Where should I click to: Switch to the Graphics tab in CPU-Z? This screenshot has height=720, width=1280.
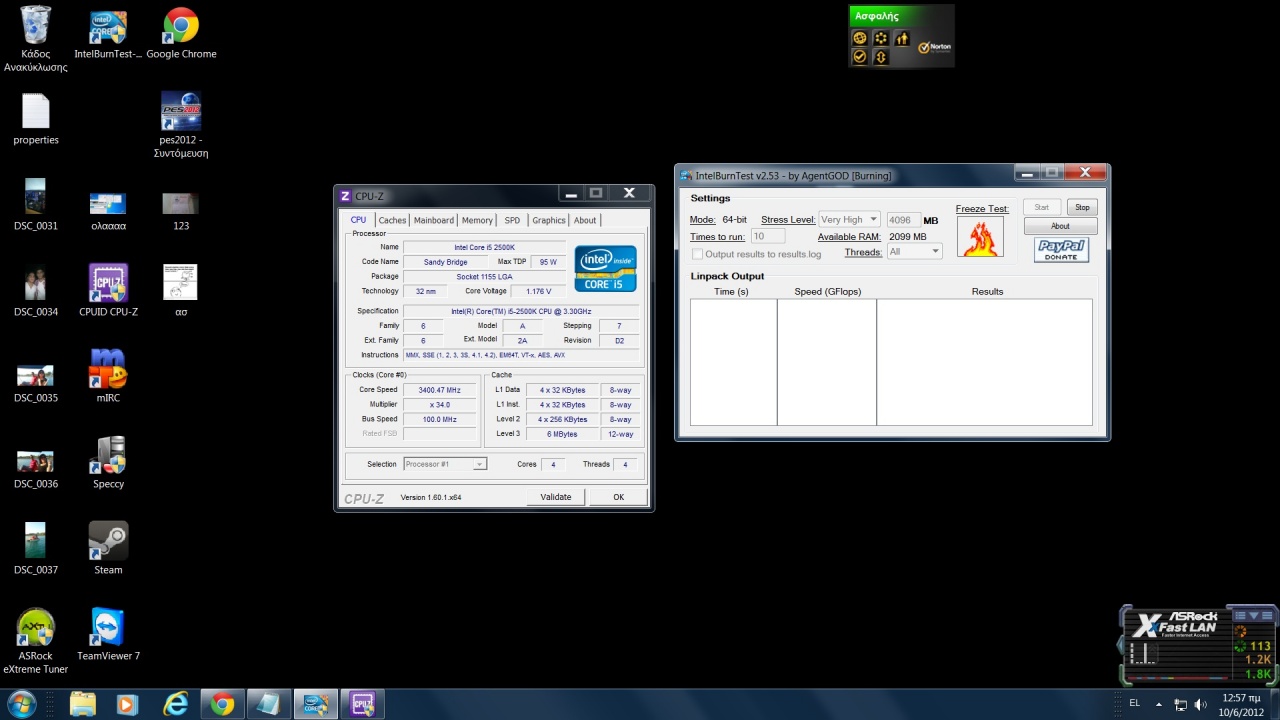[549, 220]
